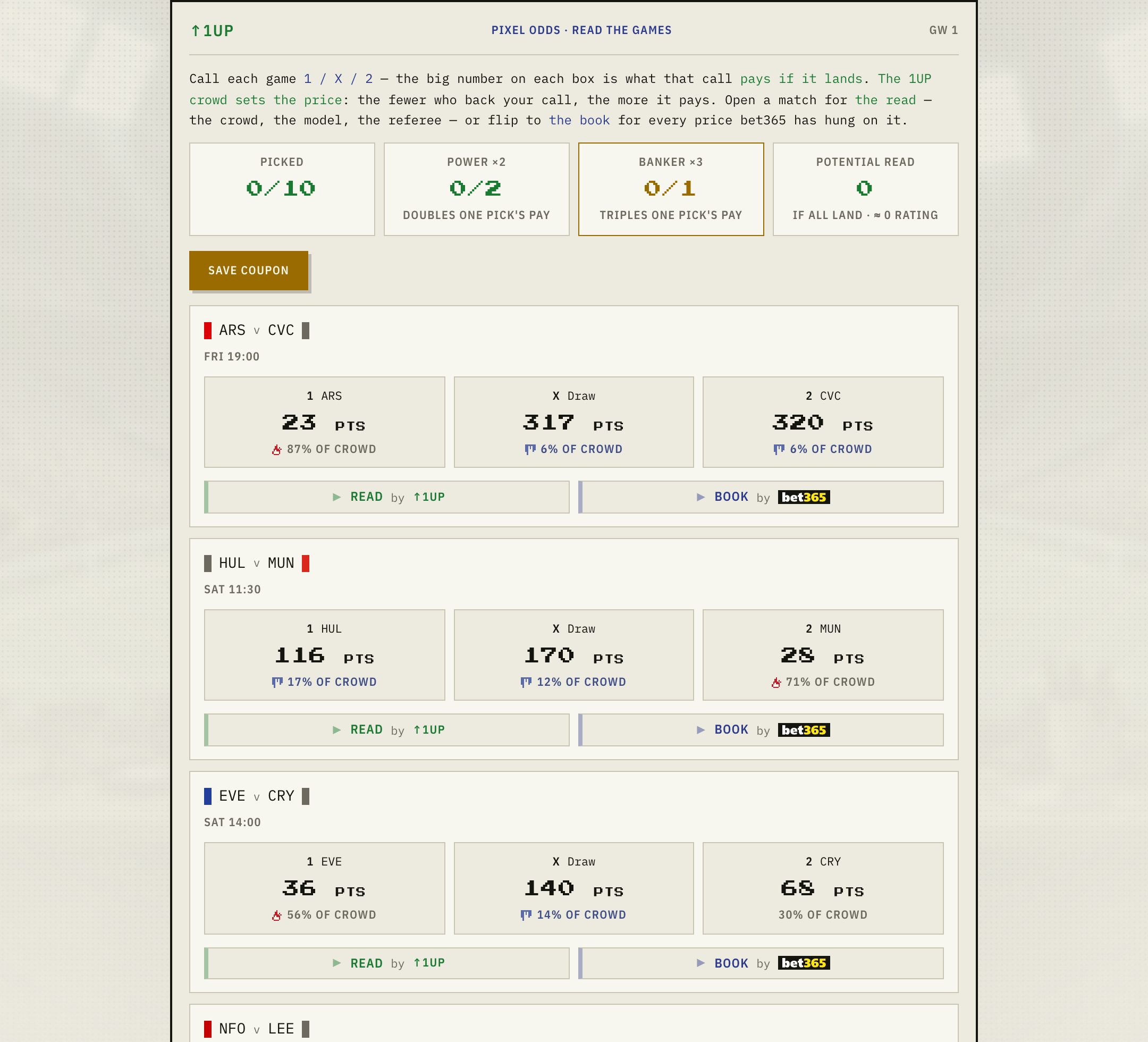The image size is (1148, 1042).
Task: Click play triangle on ARS v CVC READ bar
Action: 336,498
